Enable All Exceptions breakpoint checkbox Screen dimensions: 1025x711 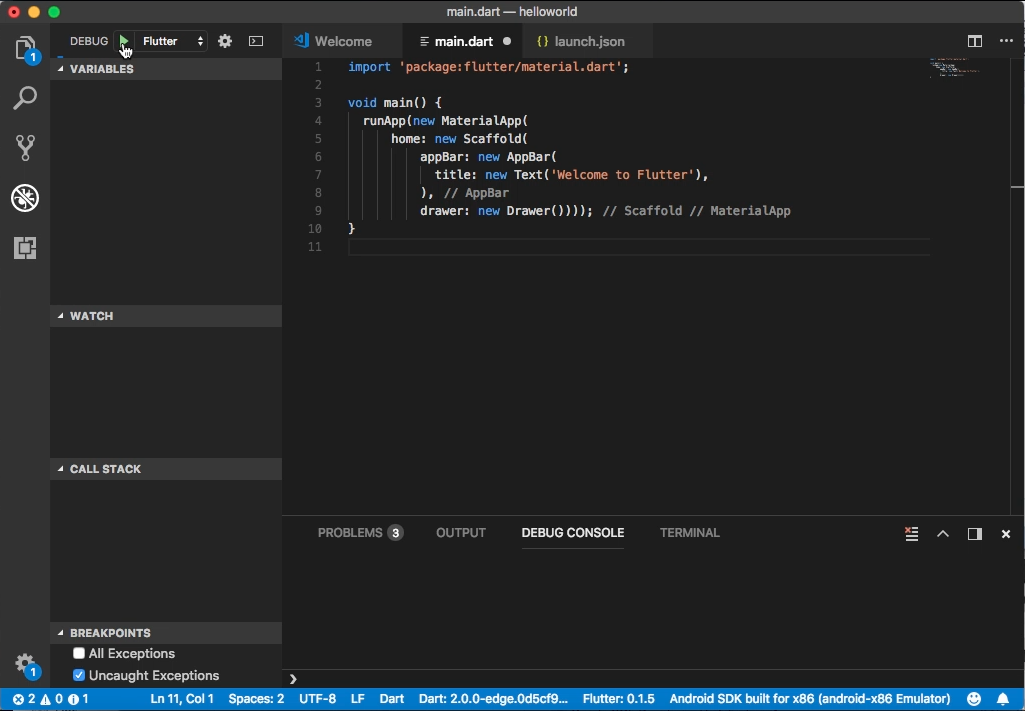79,653
